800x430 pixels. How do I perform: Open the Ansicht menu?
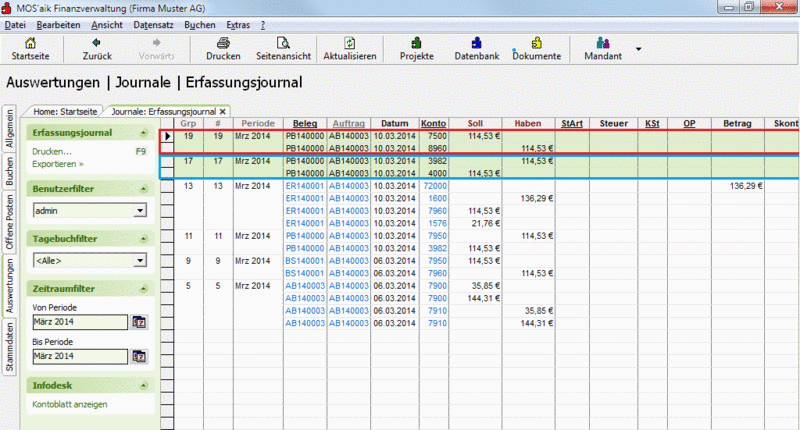click(107, 25)
